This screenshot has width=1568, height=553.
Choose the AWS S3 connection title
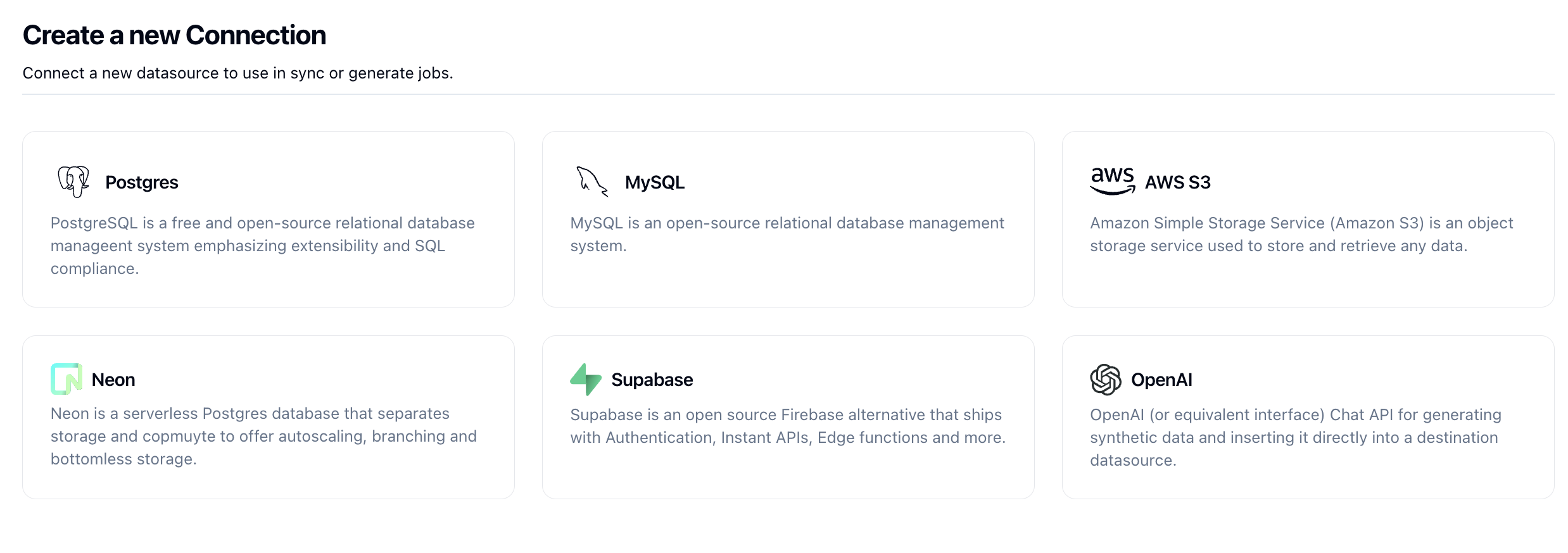pos(1178,182)
